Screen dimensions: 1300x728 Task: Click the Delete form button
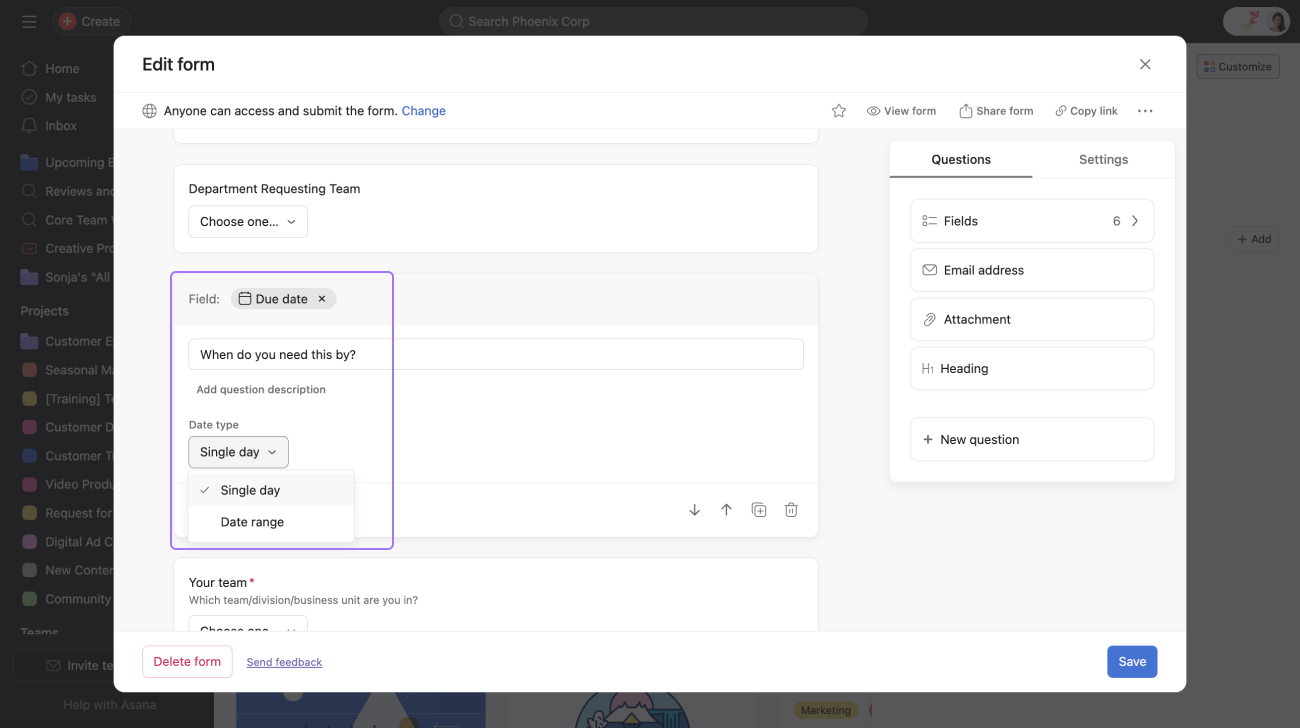pos(187,662)
